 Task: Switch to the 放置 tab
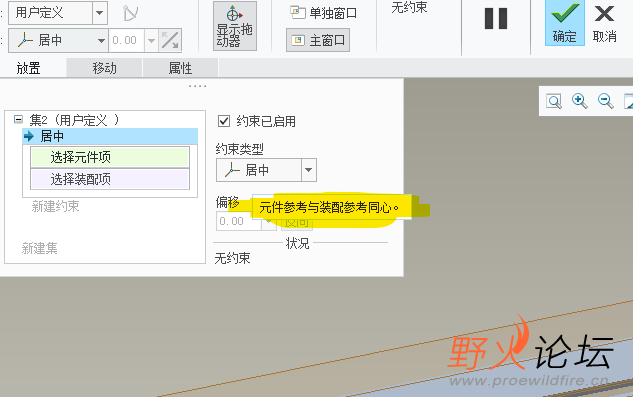click(x=28, y=68)
